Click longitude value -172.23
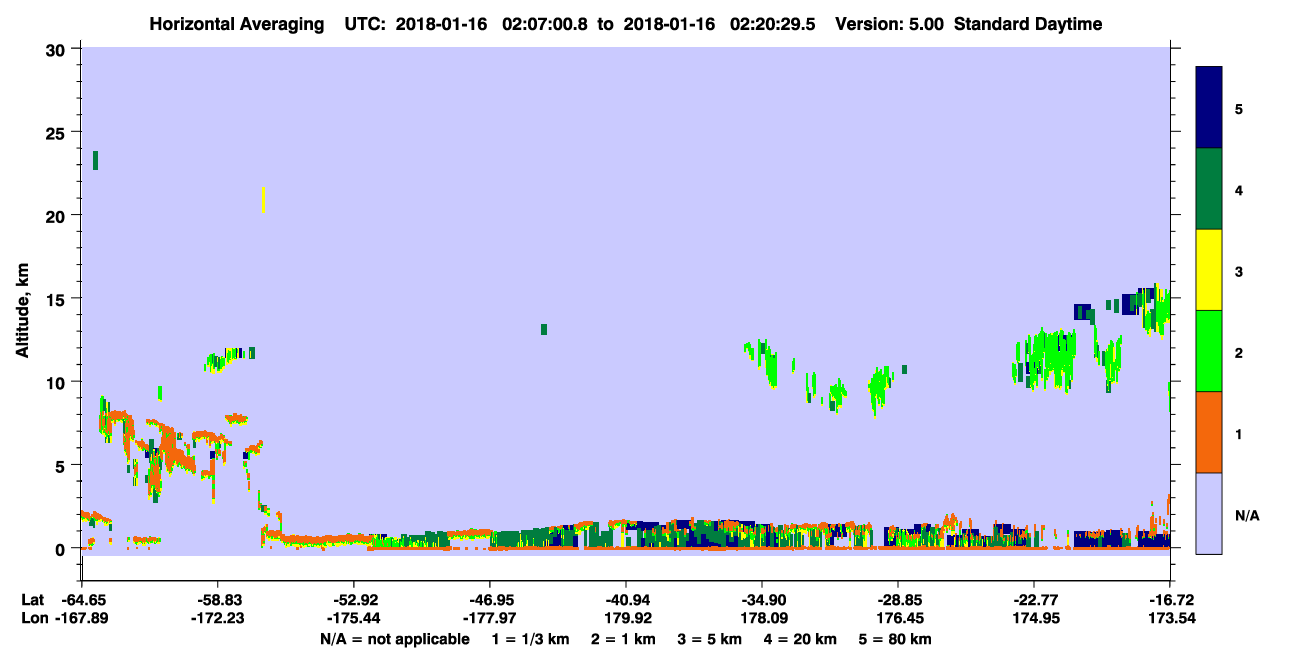 [x=218, y=617]
